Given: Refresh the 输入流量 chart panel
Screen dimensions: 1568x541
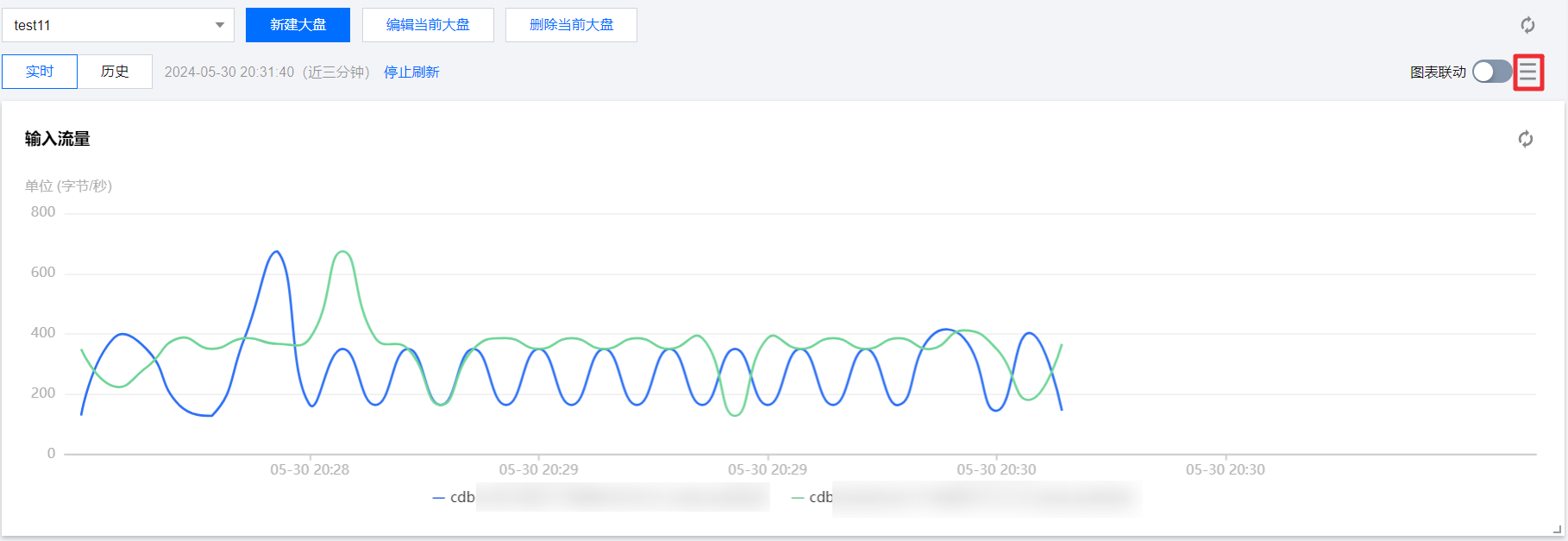Looking at the screenshot, I should (x=1525, y=139).
